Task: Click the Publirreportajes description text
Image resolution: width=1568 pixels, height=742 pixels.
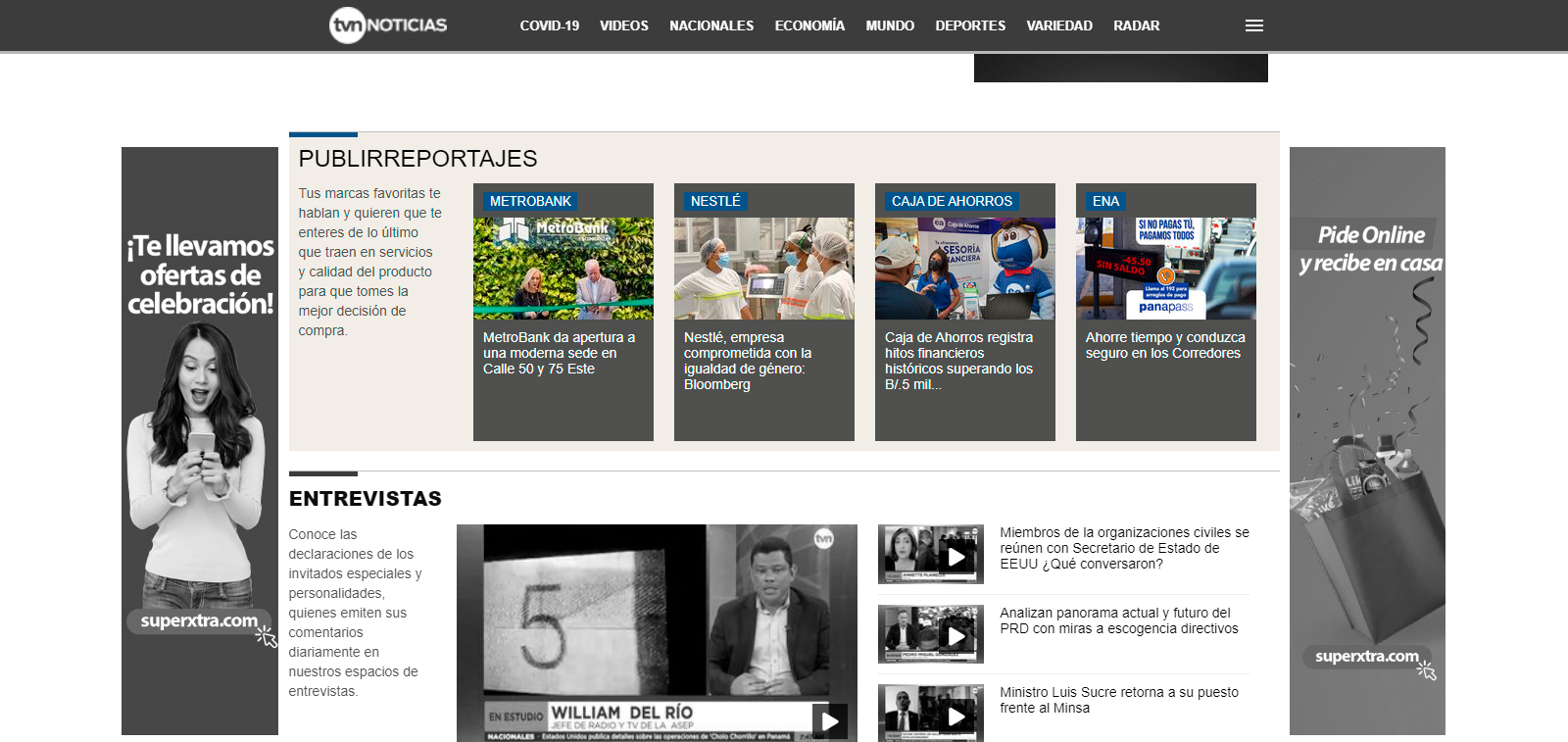Action: [x=370, y=262]
